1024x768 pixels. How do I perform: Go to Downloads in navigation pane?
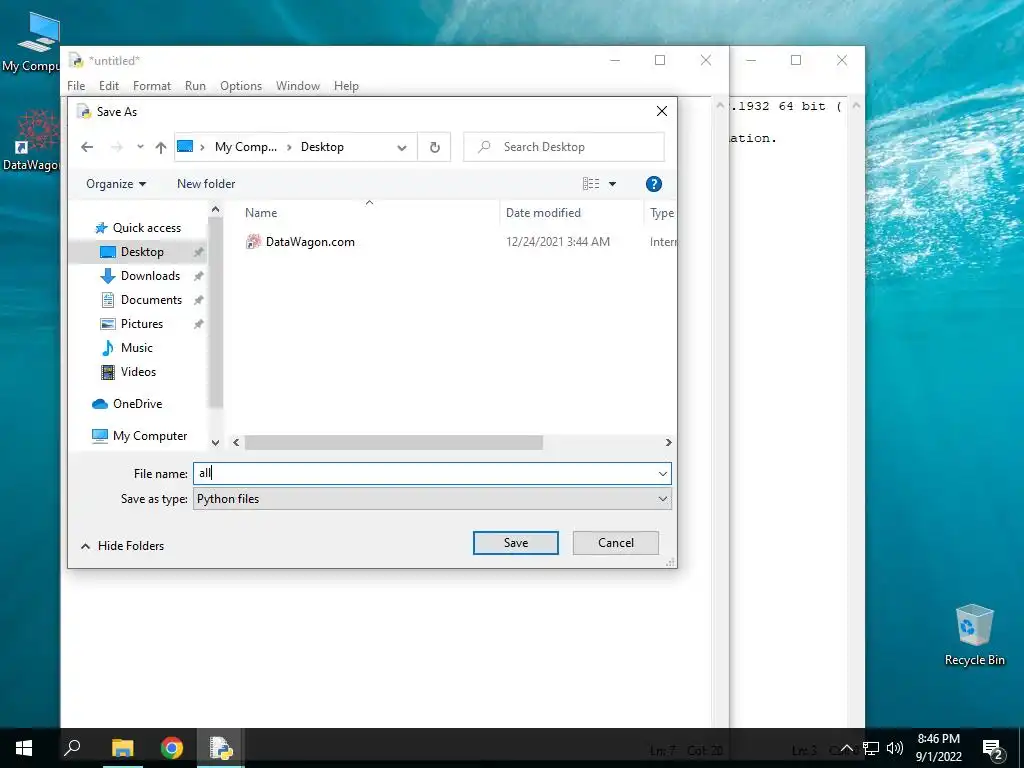(x=150, y=276)
